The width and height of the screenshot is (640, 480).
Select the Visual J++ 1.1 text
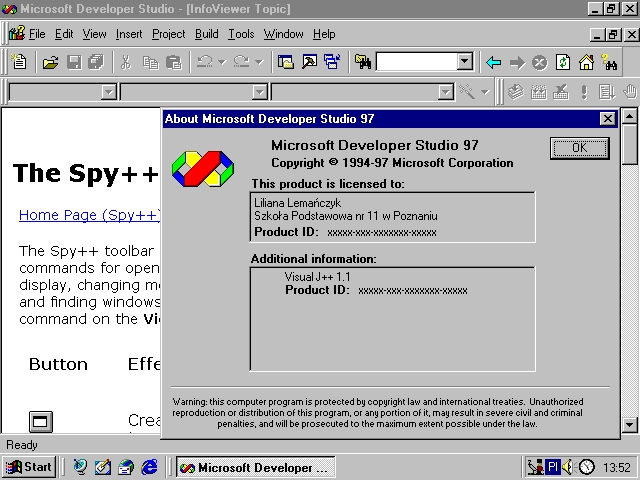(x=318, y=277)
